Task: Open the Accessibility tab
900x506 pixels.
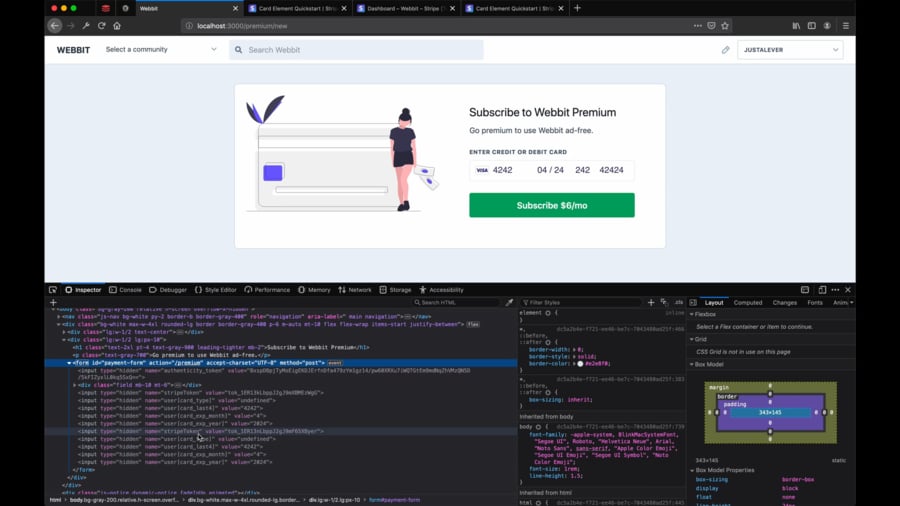Action: [441, 290]
